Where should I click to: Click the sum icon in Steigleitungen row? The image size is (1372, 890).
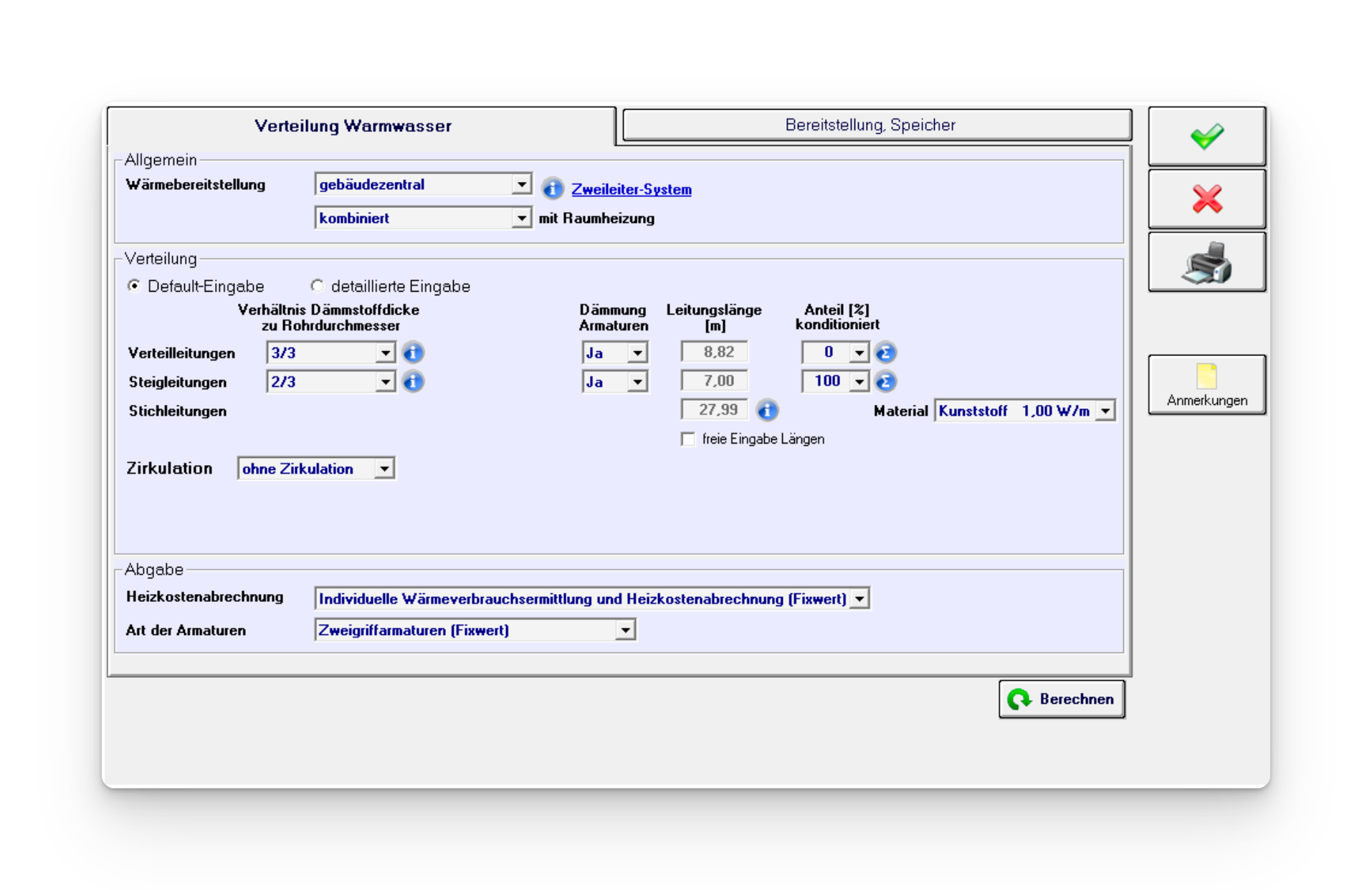pyautogui.click(x=885, y=382)
